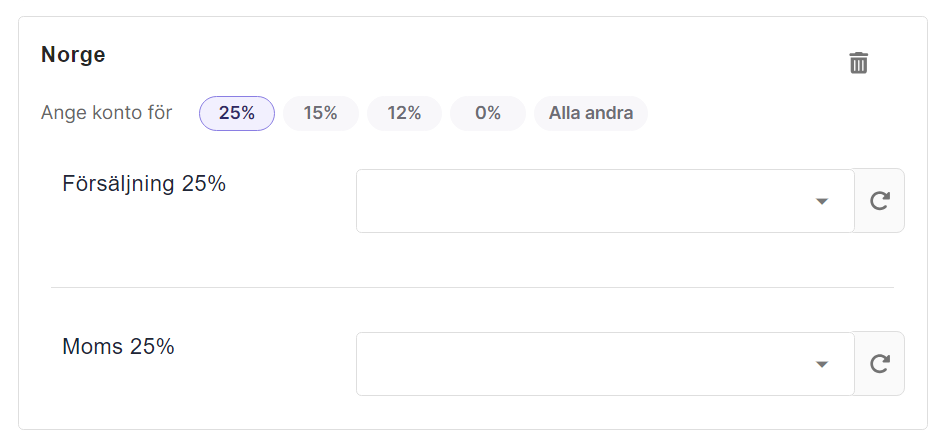
Task: Click the divider line between account rows
Action: (x=472, y=287)
